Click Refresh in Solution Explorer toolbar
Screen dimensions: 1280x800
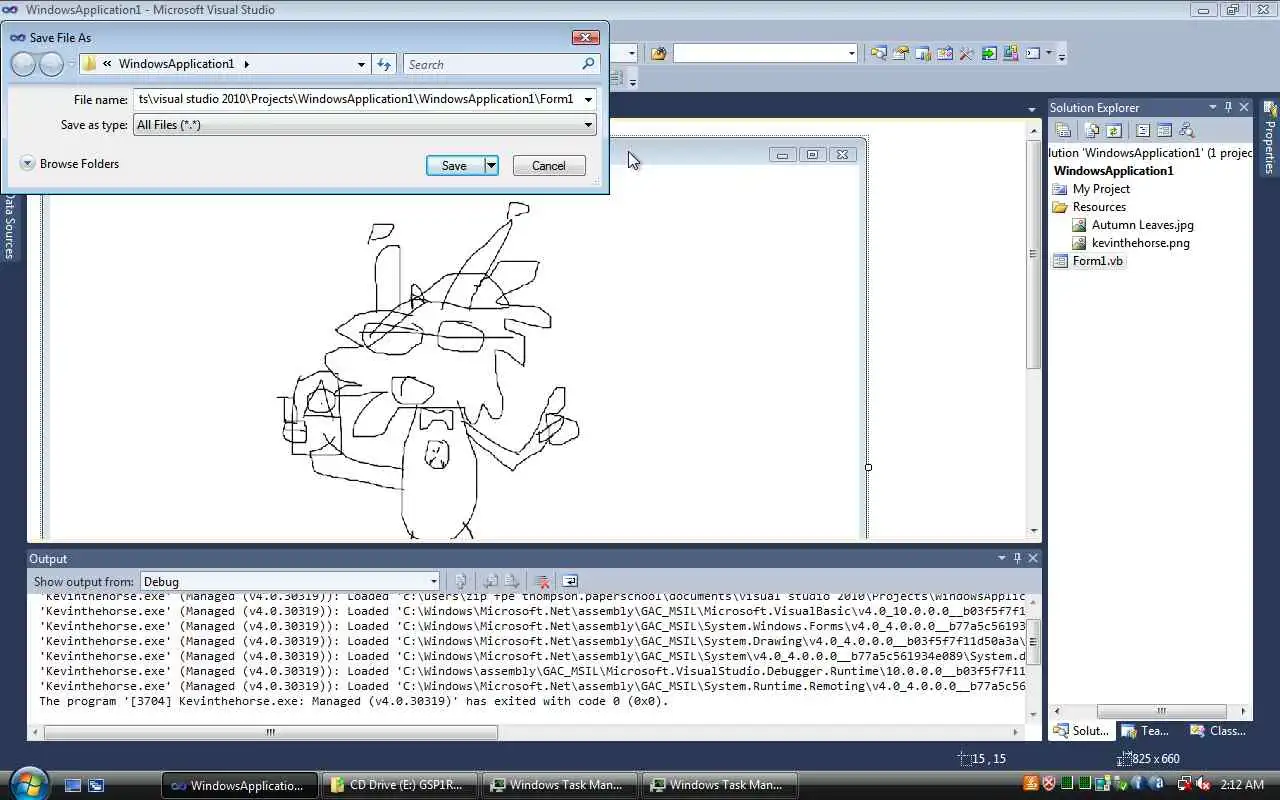click(x=1114, y=130)
